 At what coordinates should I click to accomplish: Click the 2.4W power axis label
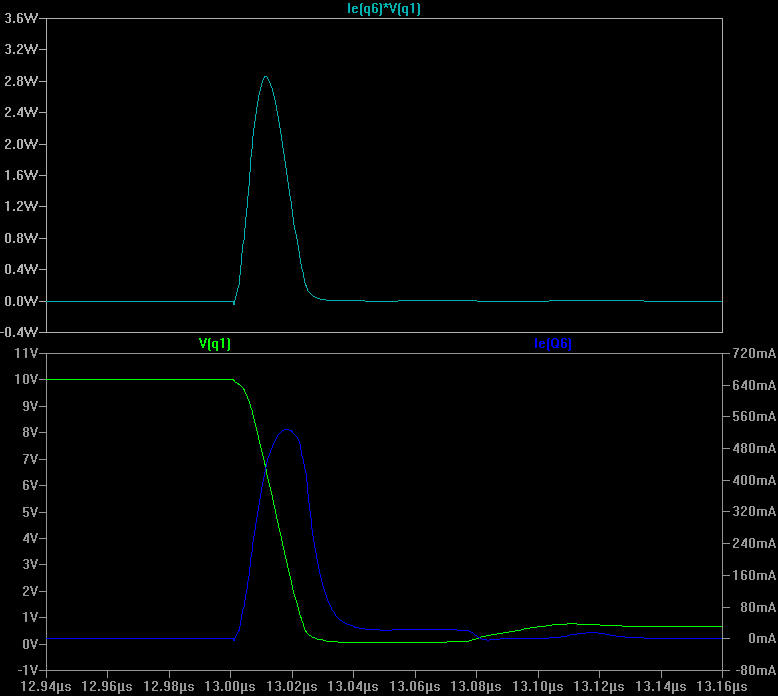[20, 112]
